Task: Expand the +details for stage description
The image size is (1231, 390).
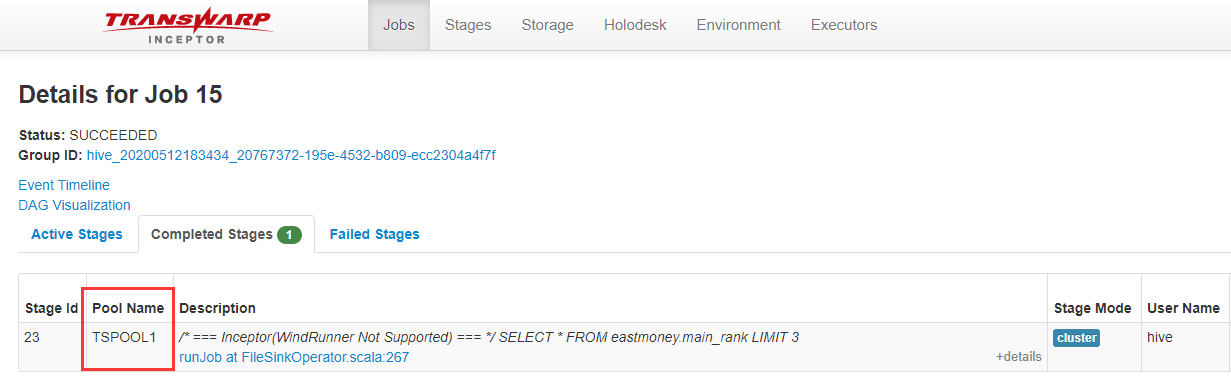Action: 1018,357
